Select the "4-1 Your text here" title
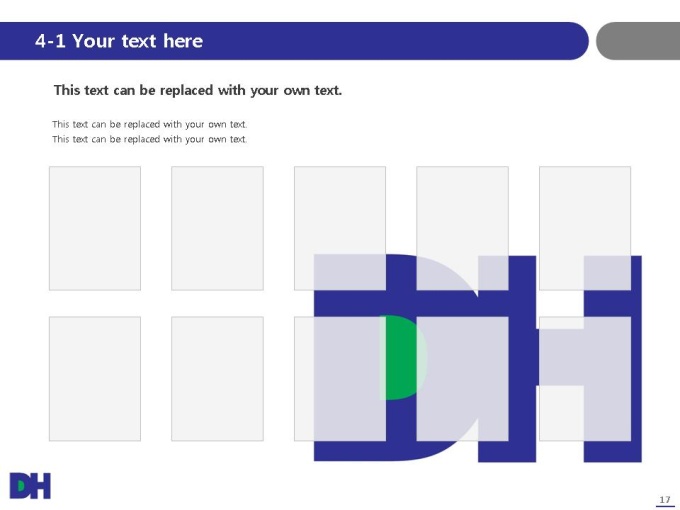Image resolution: width=680 pixels, height=510 pixels. point(119,41)
